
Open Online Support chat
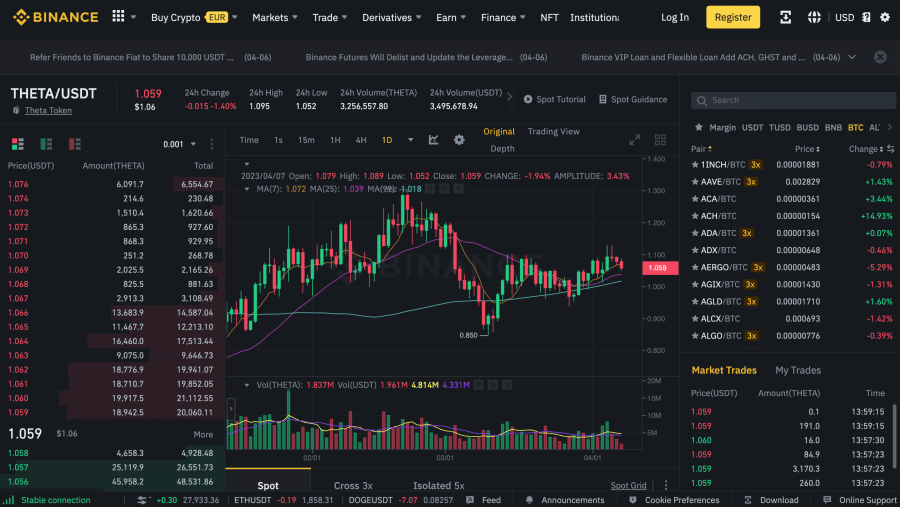click(x=860, y=500)
